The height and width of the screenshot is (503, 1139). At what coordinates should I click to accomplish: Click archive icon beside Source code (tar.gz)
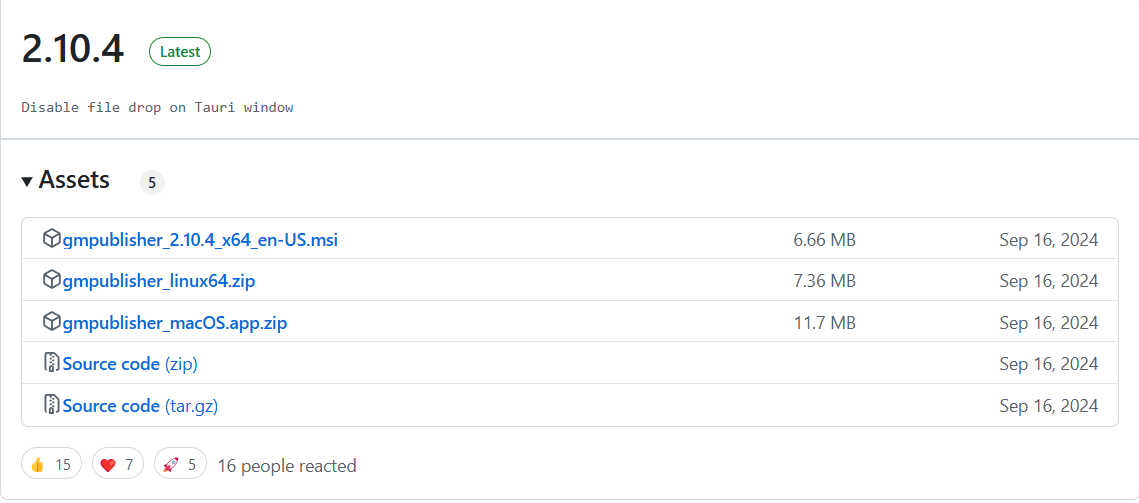[x=52, y=405]
